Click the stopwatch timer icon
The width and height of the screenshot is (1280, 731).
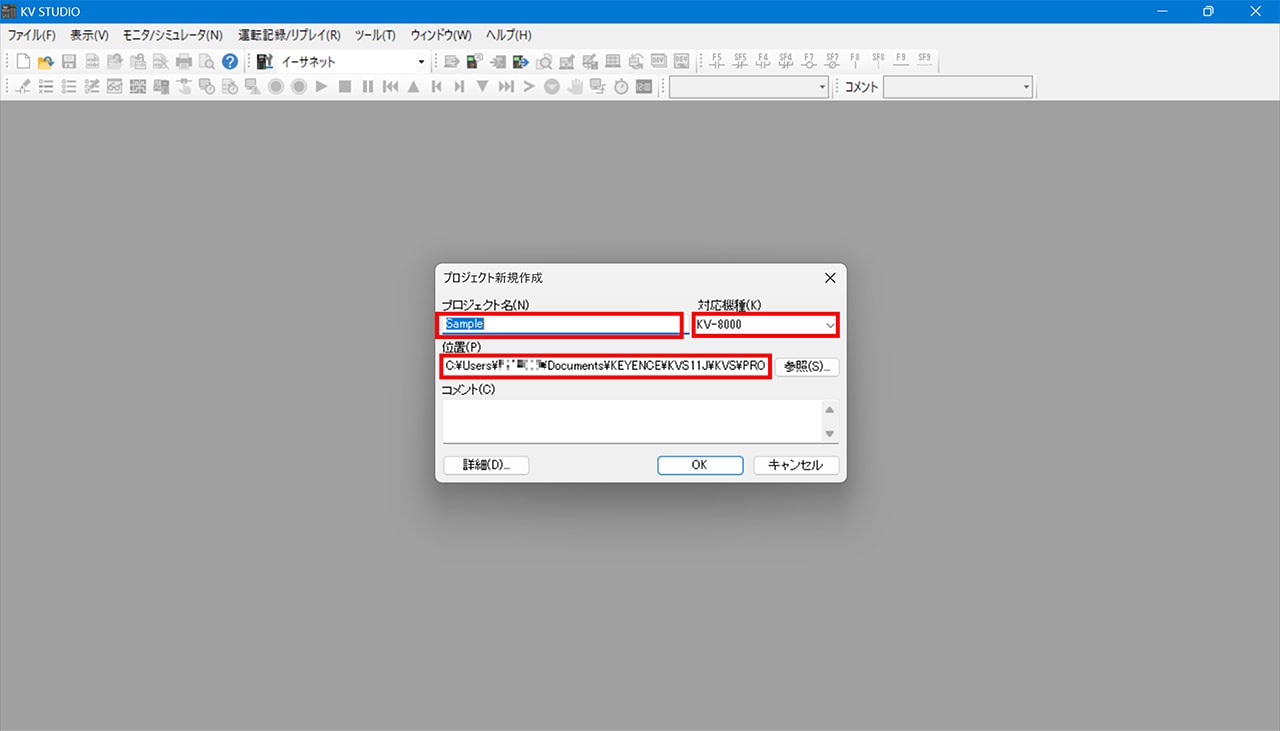[x=621, y=87]
